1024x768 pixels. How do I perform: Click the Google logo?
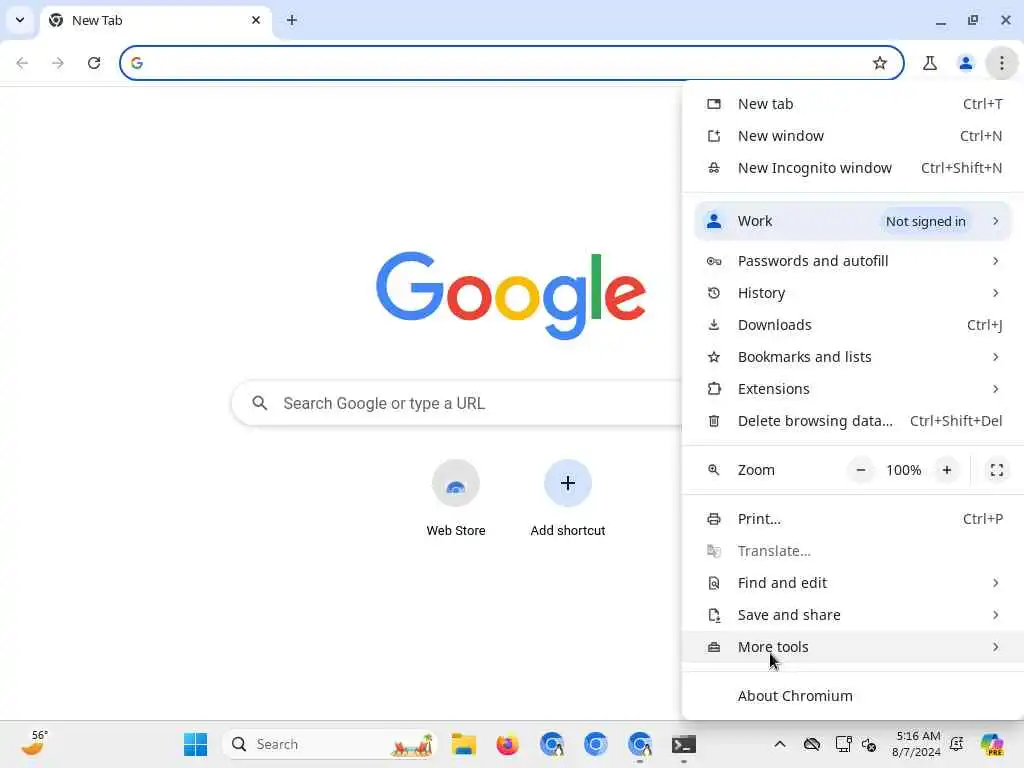tap(511, 295)
